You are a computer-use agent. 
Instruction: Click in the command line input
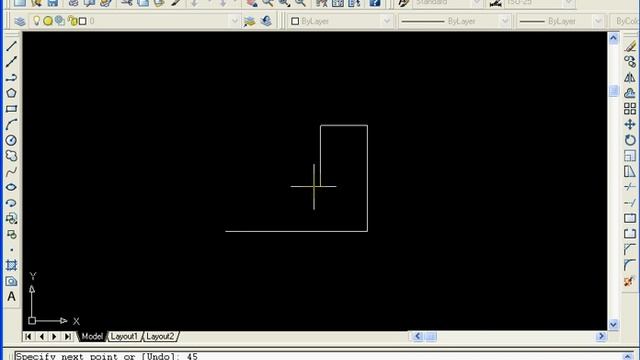tap(318, 356)
